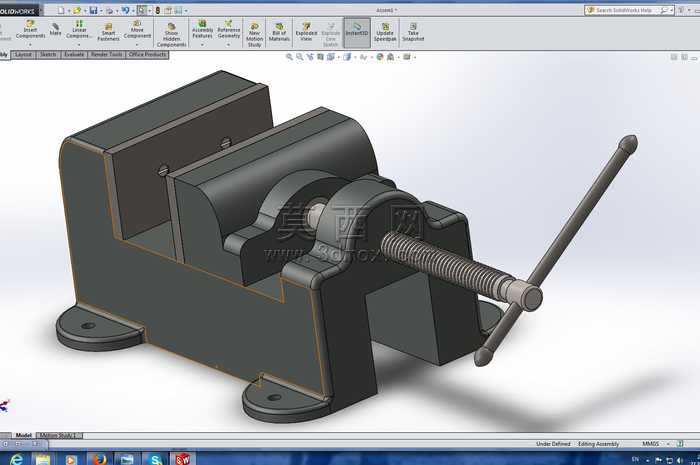Expand the Undo dropdown arrow
The image size is (700, 465).
[x=133, y=11]
